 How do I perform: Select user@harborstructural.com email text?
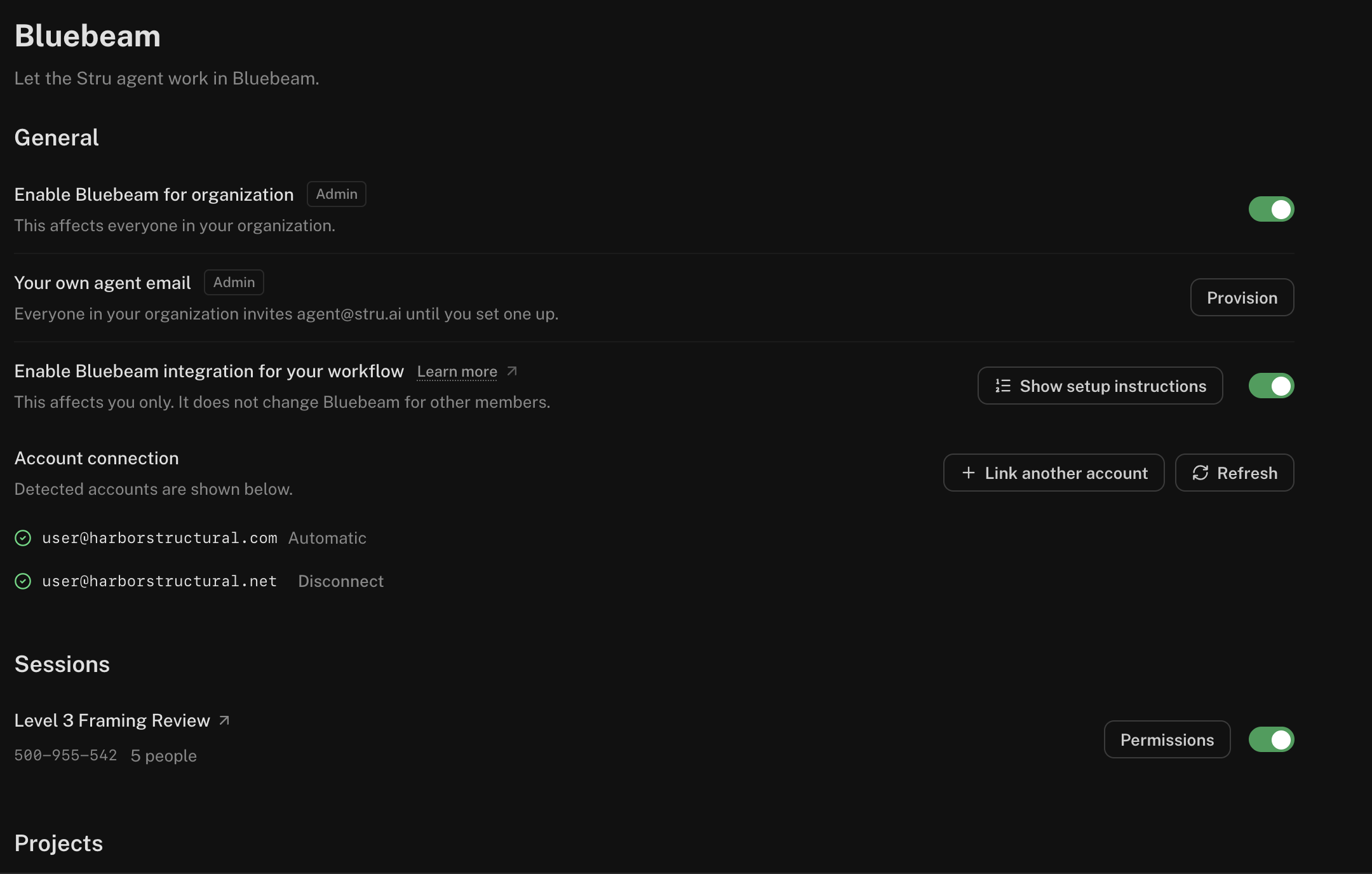[159, 538]
